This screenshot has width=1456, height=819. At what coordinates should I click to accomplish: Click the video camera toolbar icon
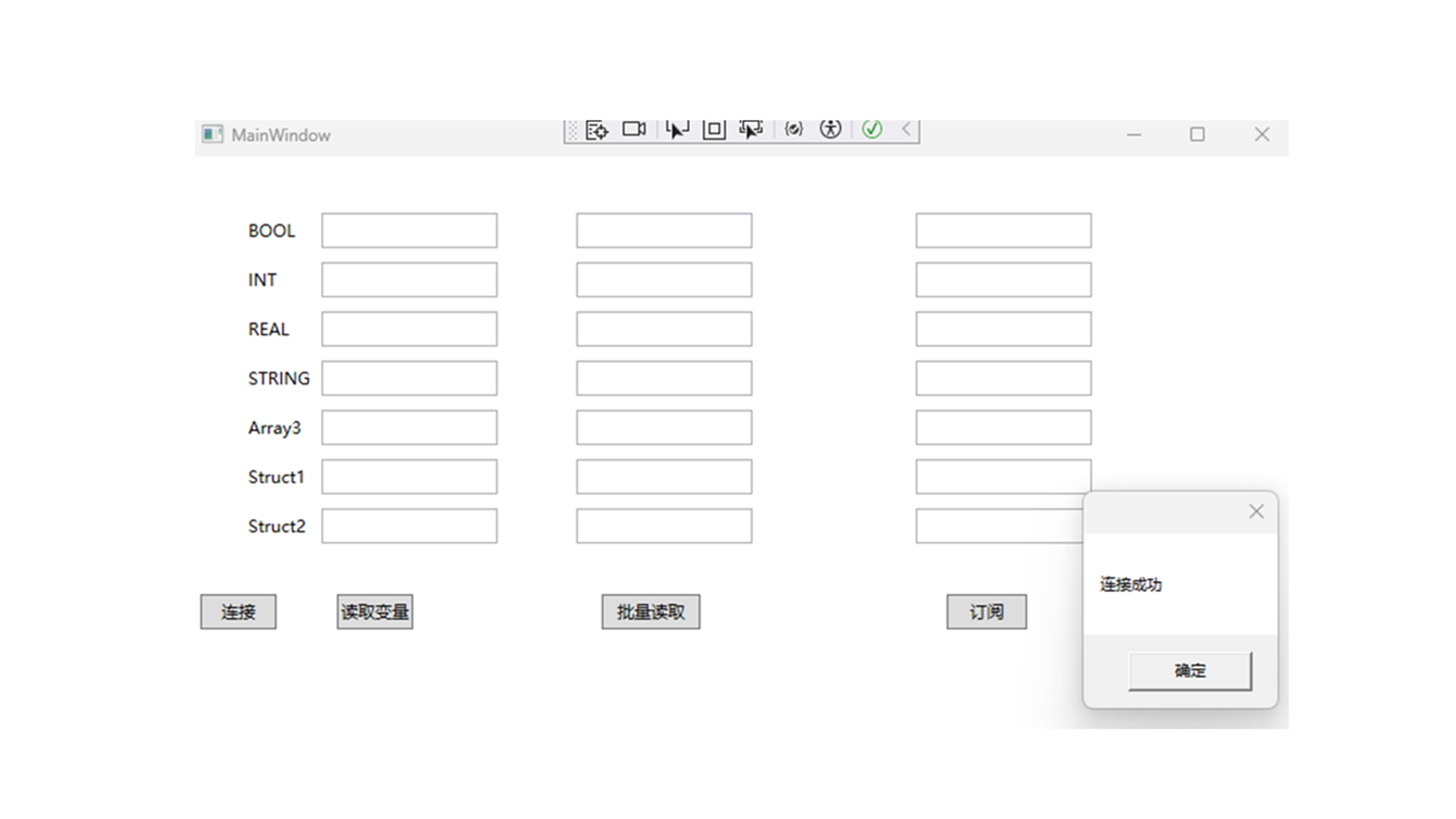[x=634, y=129]
